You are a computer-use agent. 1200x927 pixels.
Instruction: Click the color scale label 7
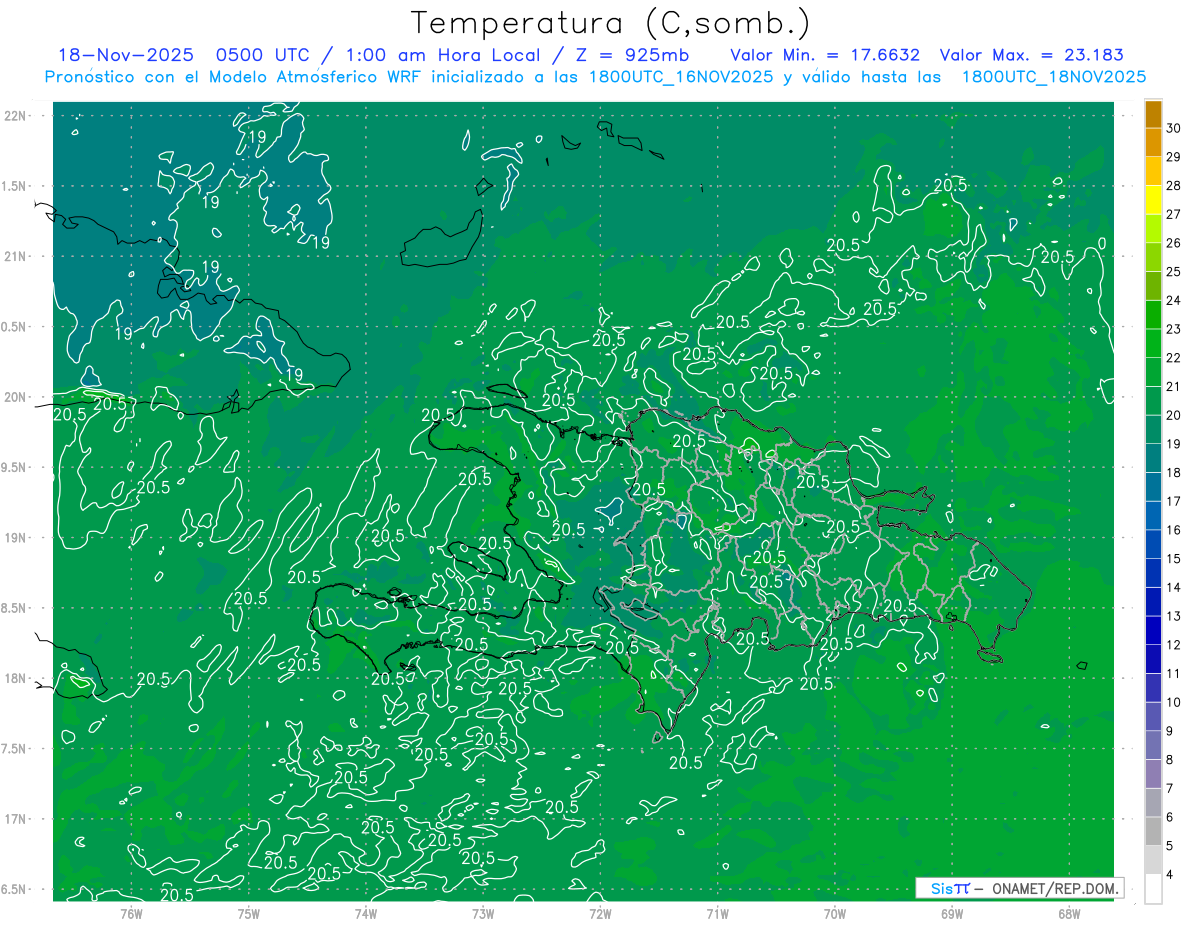(x=1171, y=789)
